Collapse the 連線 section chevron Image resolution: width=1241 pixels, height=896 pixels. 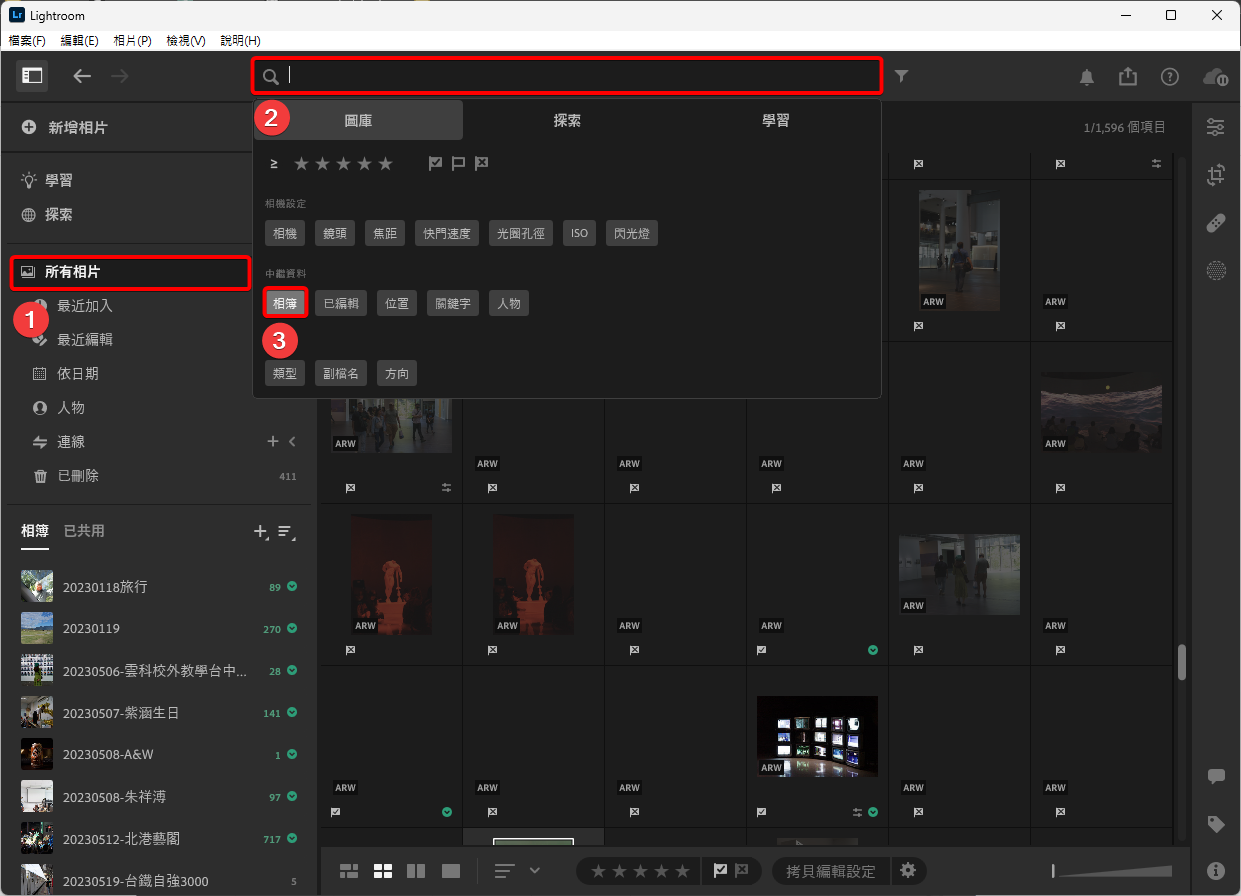point(292,442)
